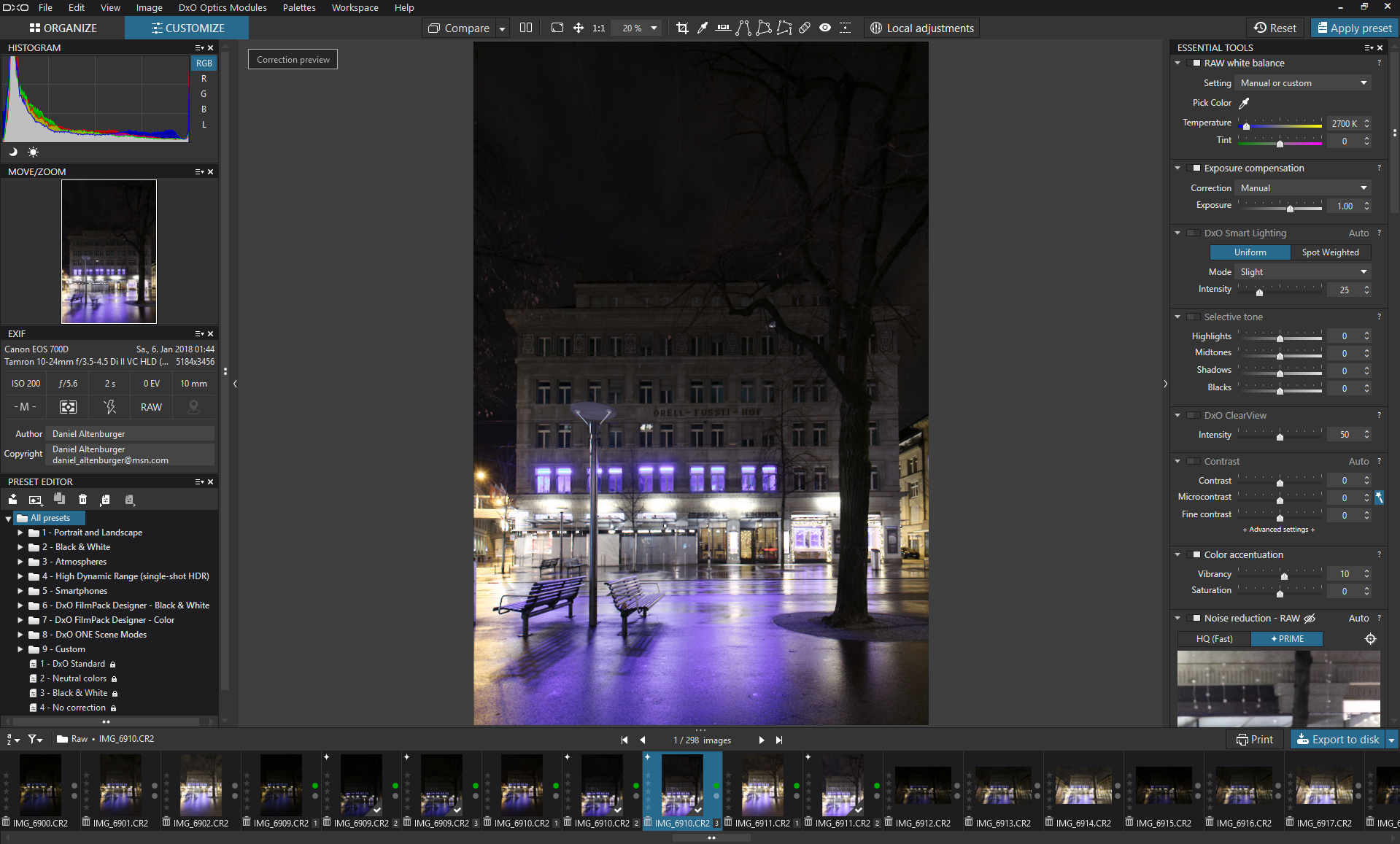Expand the '2 - Black & White' folder
This screenshot has height=844, width=1400.
[20, 547]
